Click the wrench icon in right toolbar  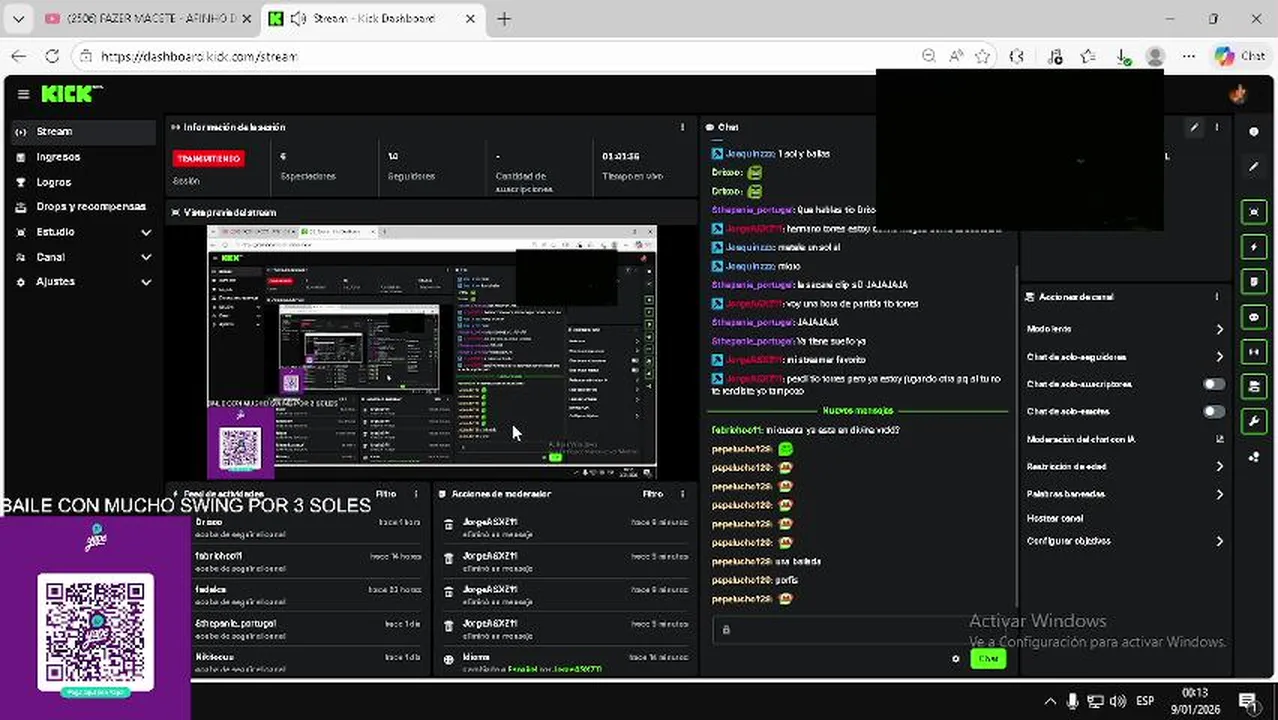pyautogui.click(x=1254, y=421)
